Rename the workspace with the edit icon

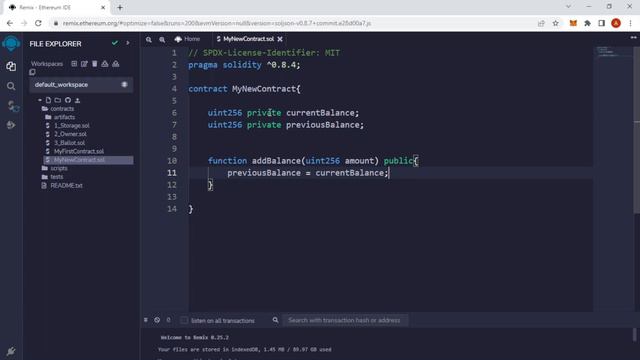pyautogui.click(x=84, y=64)
